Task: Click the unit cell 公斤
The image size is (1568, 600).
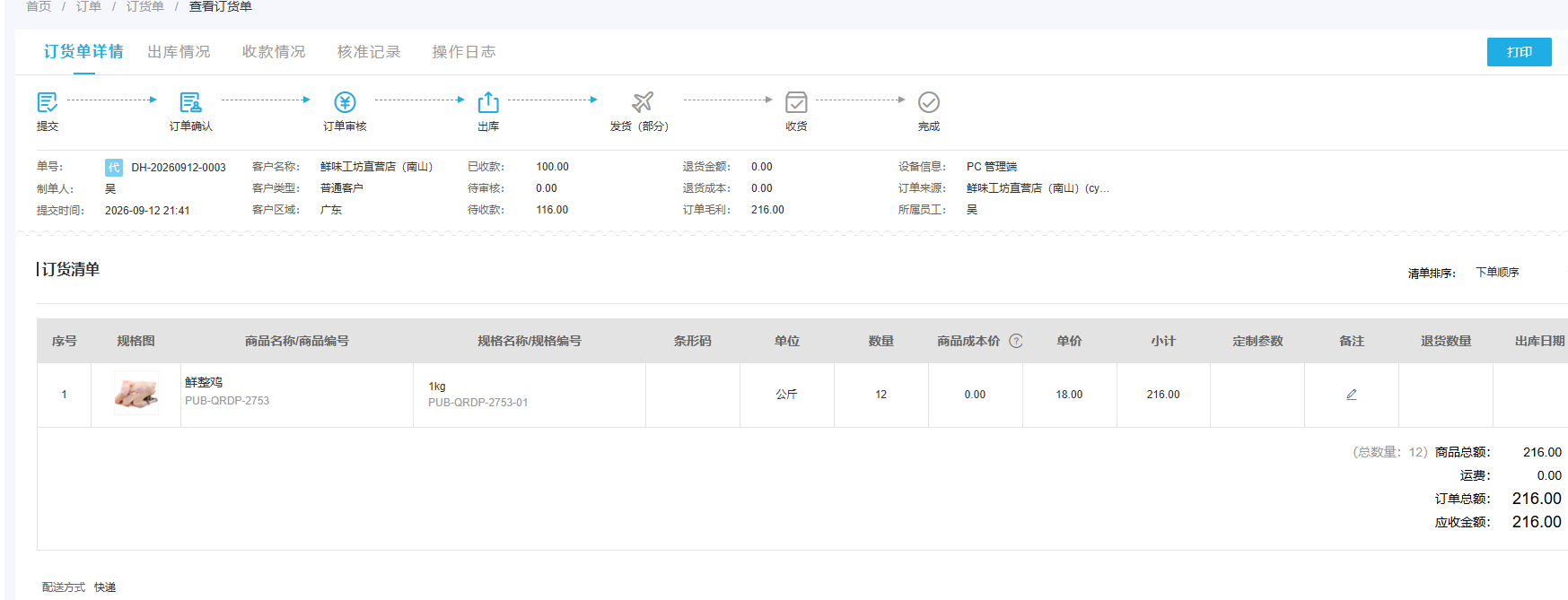Action: click(x=786, y=395)
